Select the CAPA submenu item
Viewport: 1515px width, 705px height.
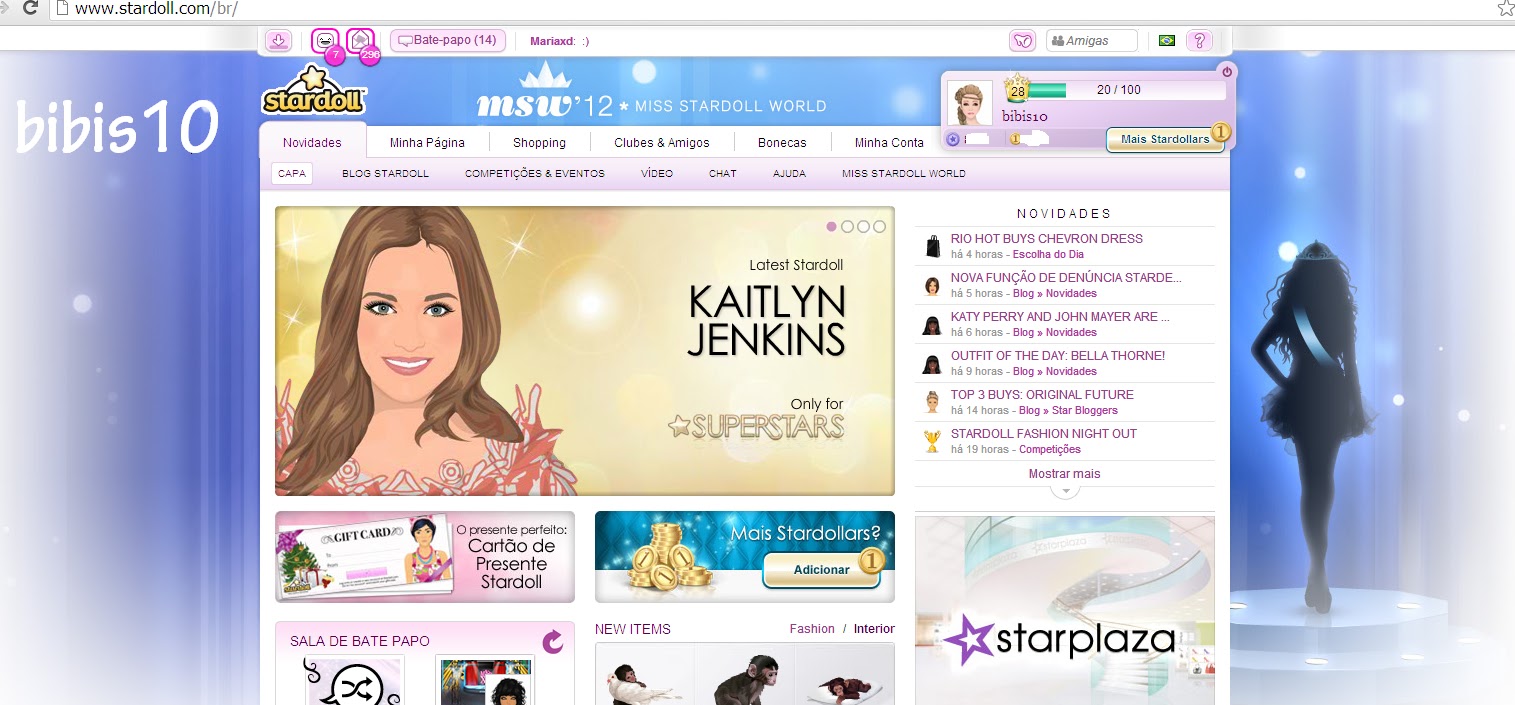[x=292, y=173]
